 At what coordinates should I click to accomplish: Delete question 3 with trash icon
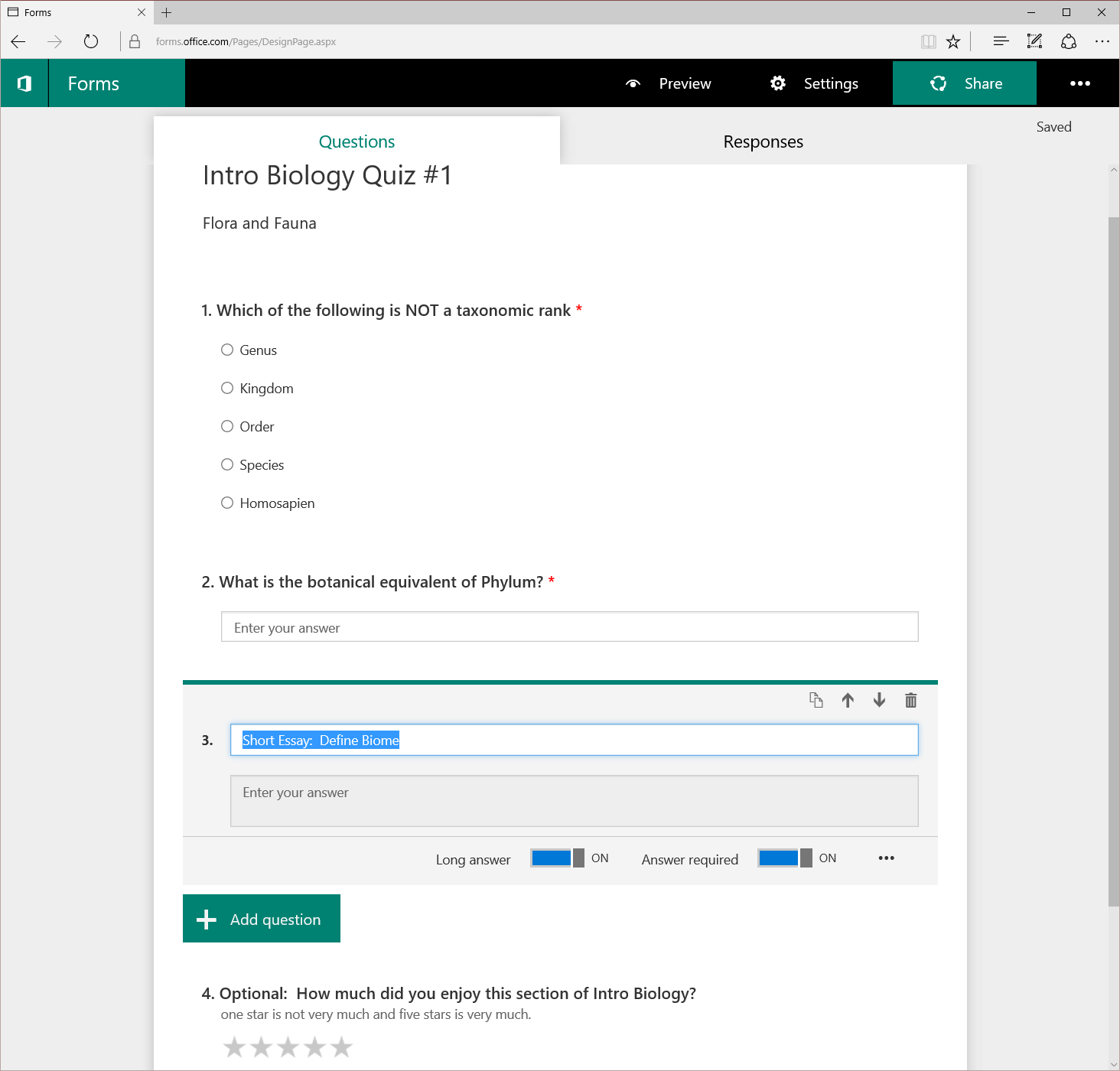coord(910,700)
